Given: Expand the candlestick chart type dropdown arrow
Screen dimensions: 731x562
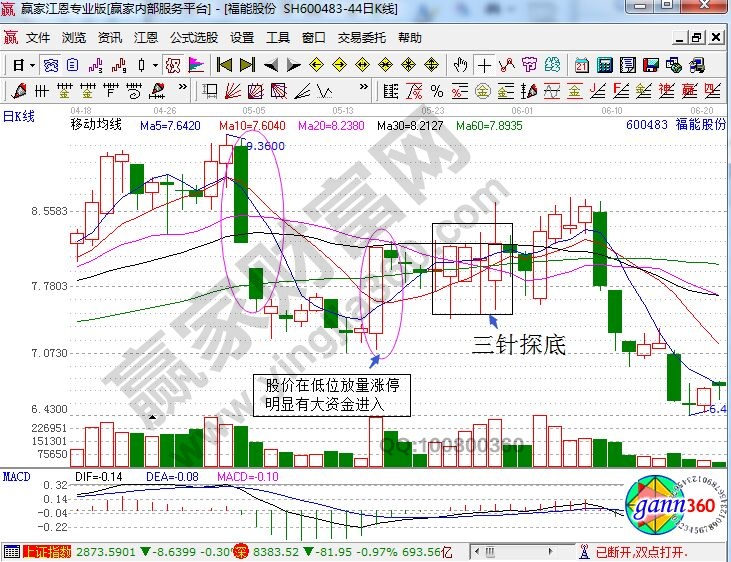Looking at the screenshot, I should (155, 65).
